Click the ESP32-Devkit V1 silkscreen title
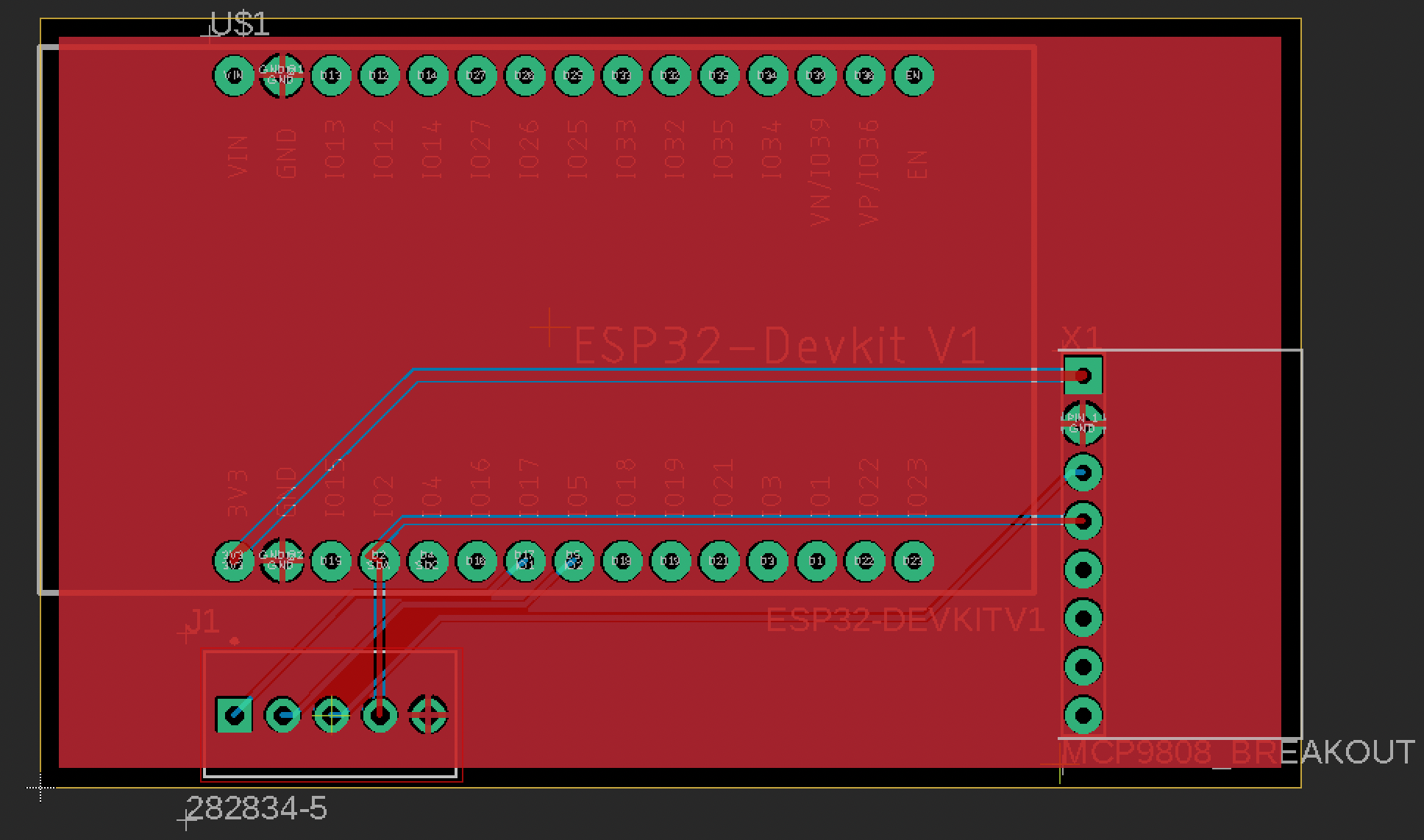The width and height of the screenshot is (1424, 840). click(x=778, y=346)
